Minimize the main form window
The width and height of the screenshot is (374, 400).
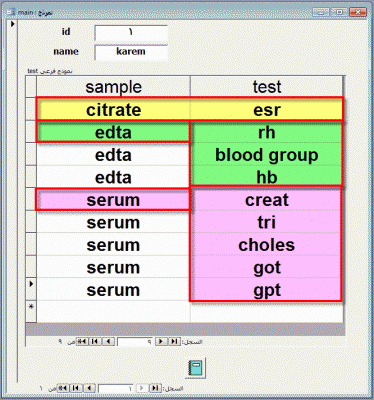click(x=321, y=12)
